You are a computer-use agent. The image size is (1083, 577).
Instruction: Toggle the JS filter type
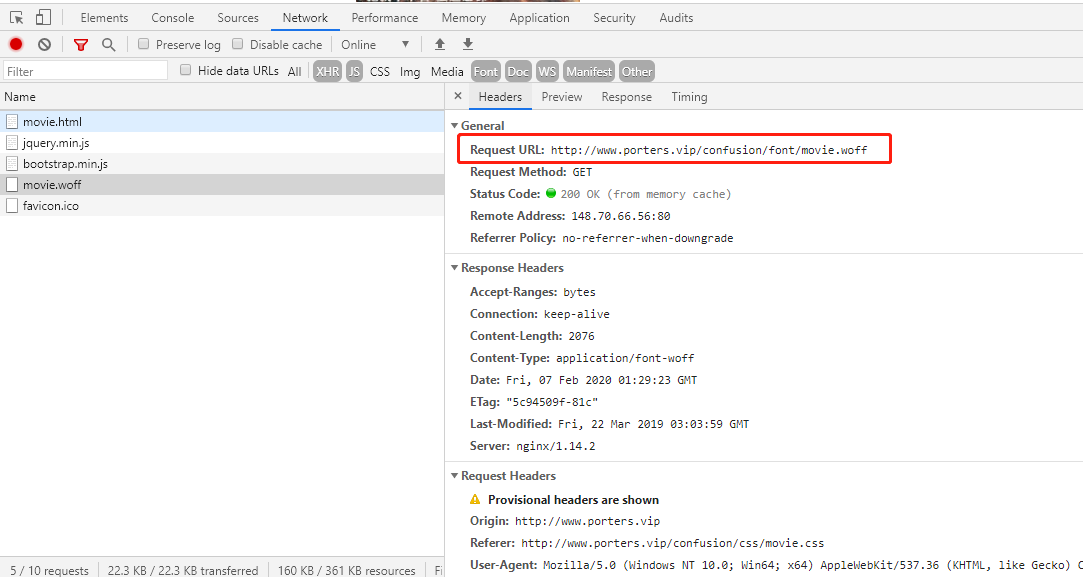point(354,71)
